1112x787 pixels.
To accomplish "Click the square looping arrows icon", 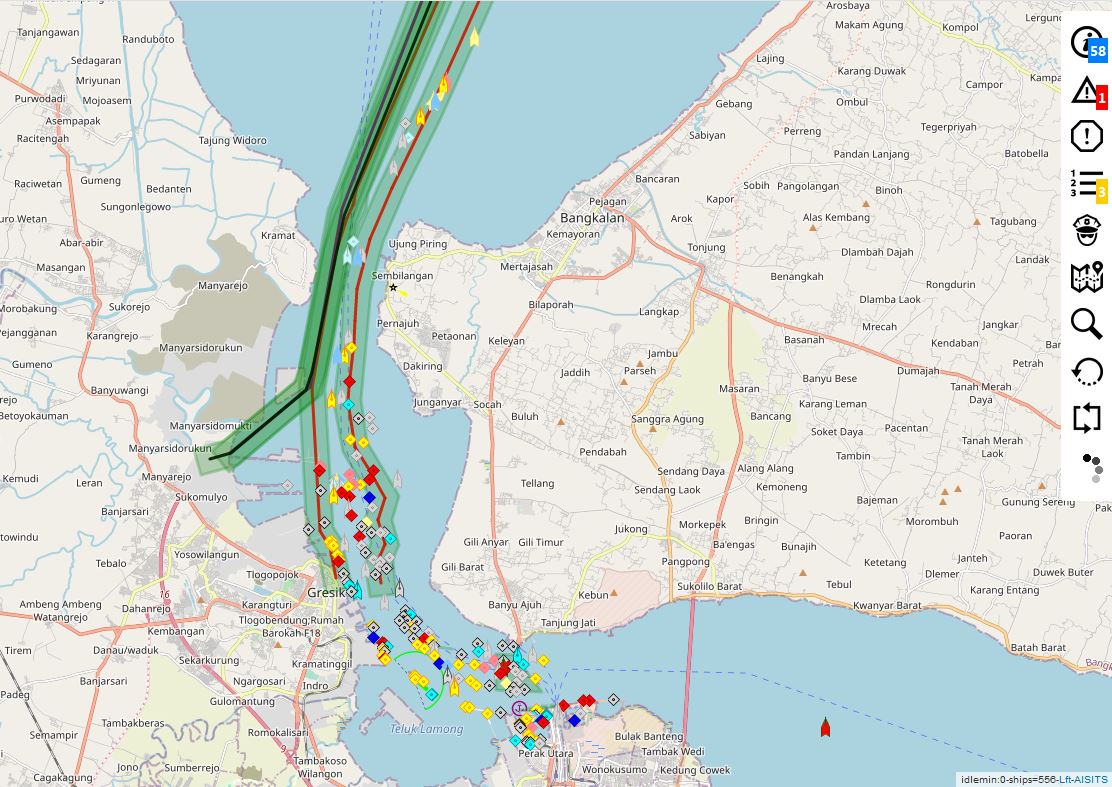I will (1086, 418).
